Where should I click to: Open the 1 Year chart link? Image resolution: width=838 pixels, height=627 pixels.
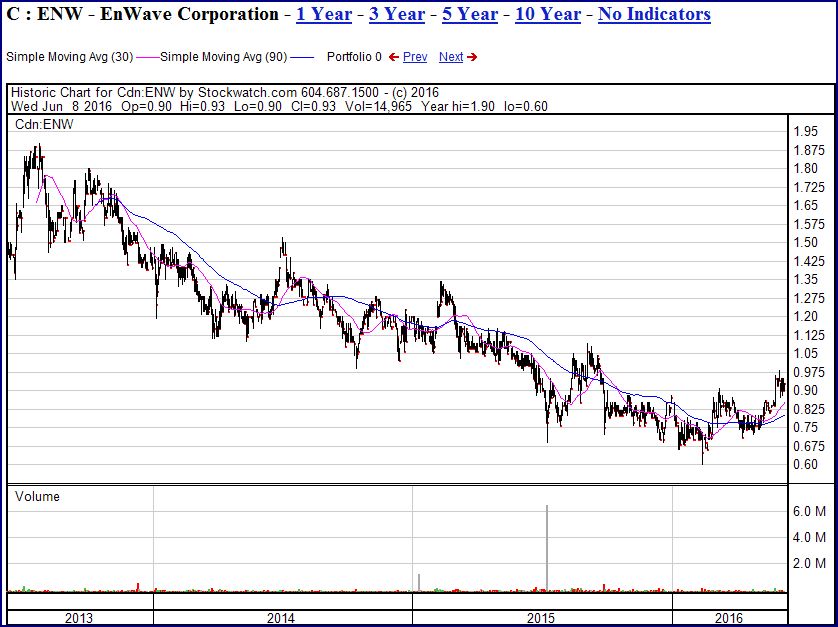point(324,14)
